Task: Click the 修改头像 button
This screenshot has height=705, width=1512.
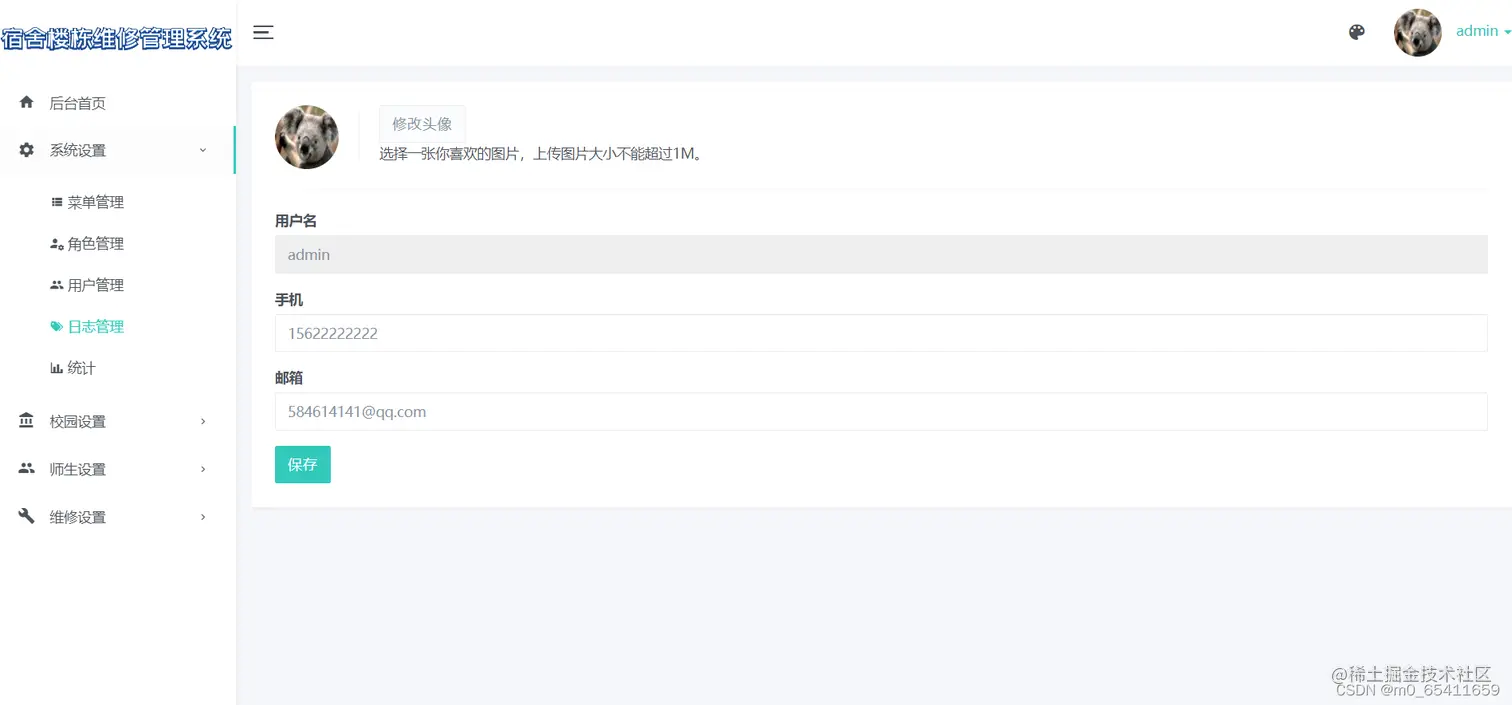Action: [x=422, y=124]
